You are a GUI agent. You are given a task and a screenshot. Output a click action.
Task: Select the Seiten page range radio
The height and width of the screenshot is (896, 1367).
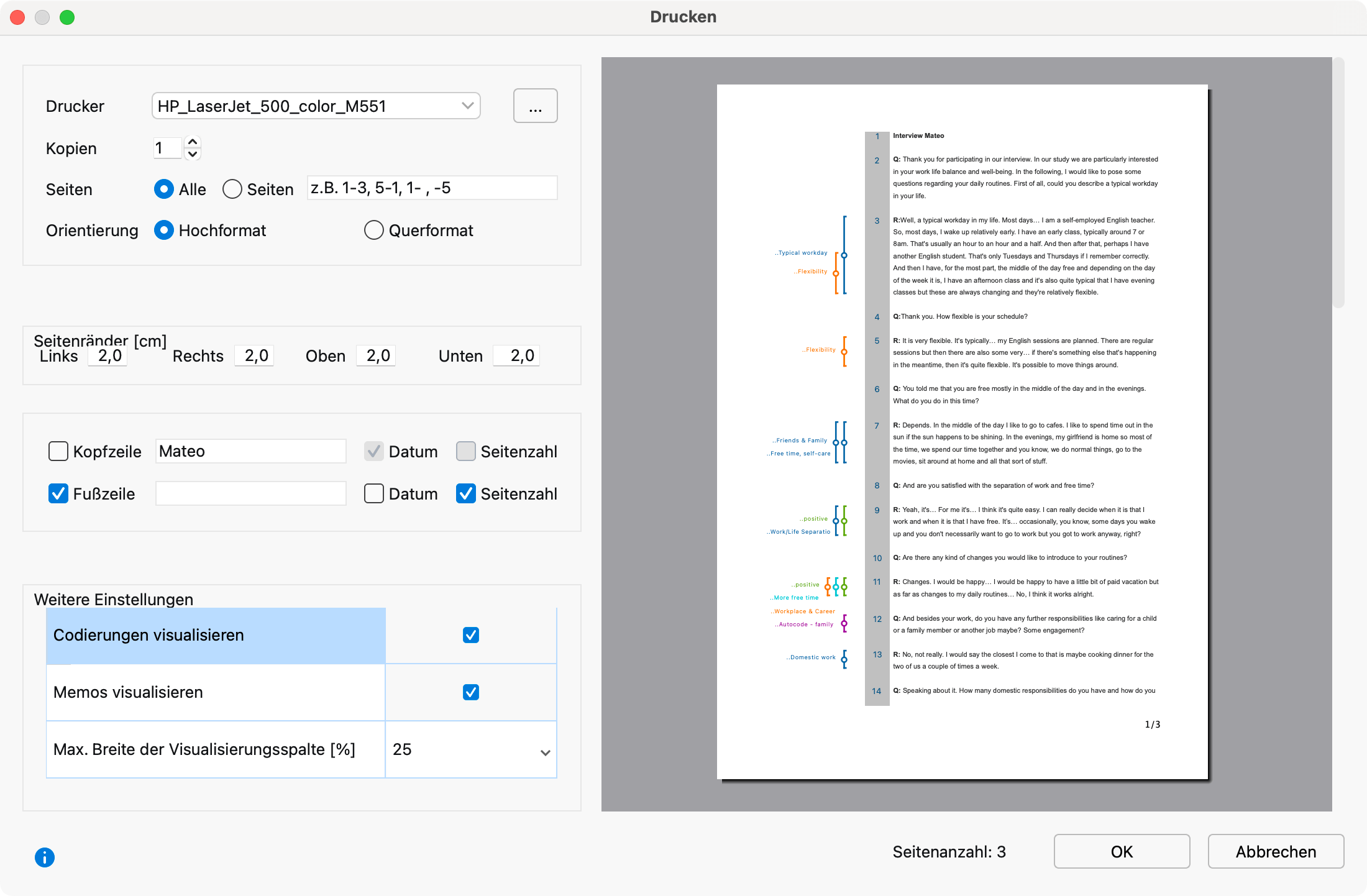pos(232,190)
